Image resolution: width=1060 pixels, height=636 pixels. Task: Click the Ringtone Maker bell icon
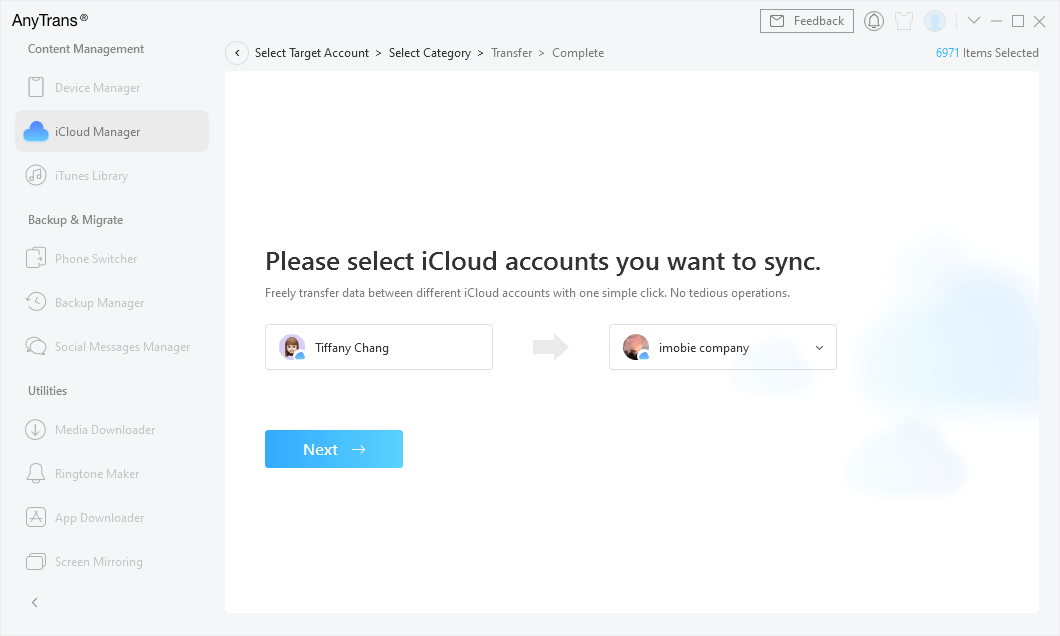36,474
